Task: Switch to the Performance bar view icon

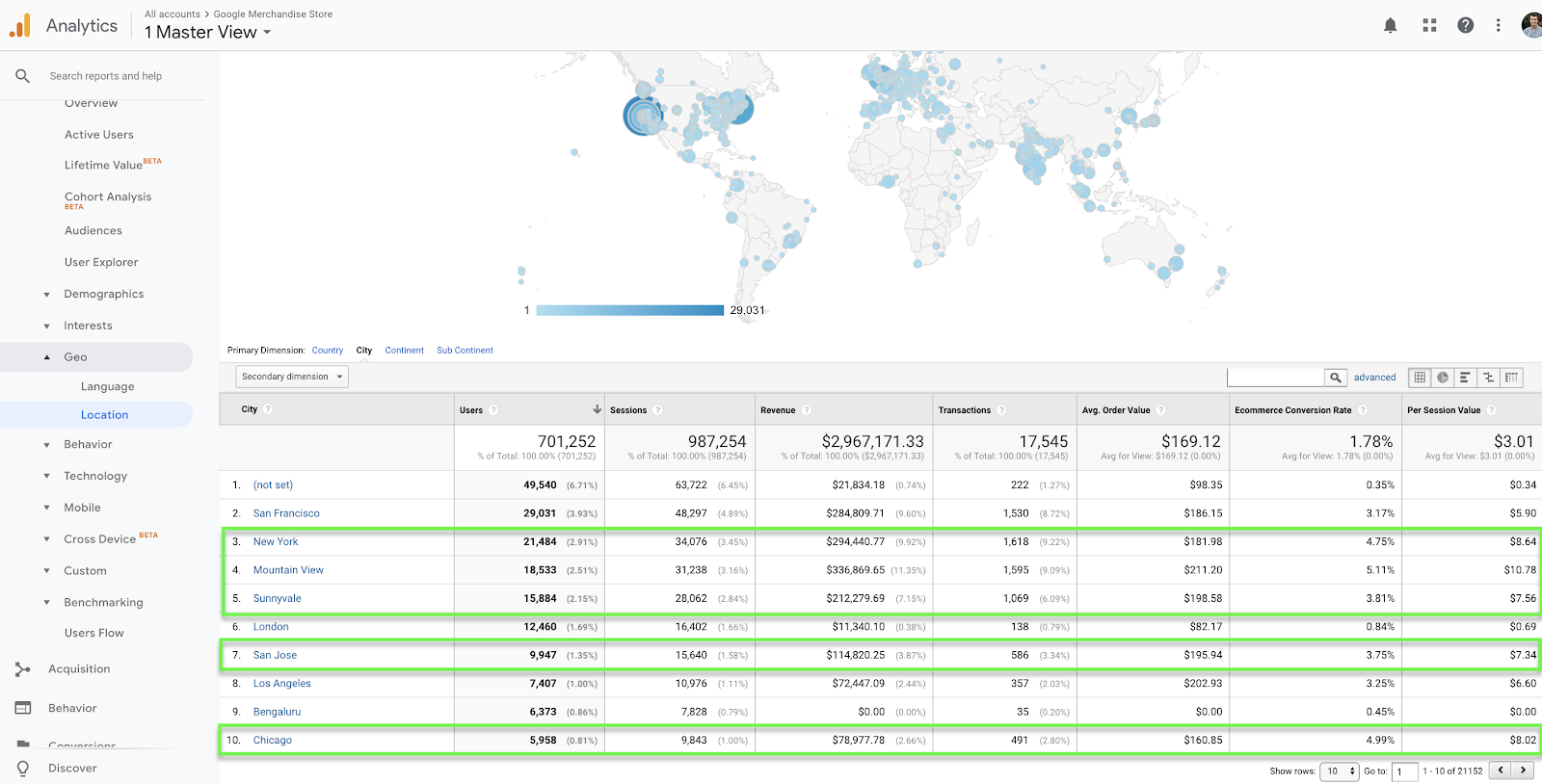Action: (x=1465, y=378)
